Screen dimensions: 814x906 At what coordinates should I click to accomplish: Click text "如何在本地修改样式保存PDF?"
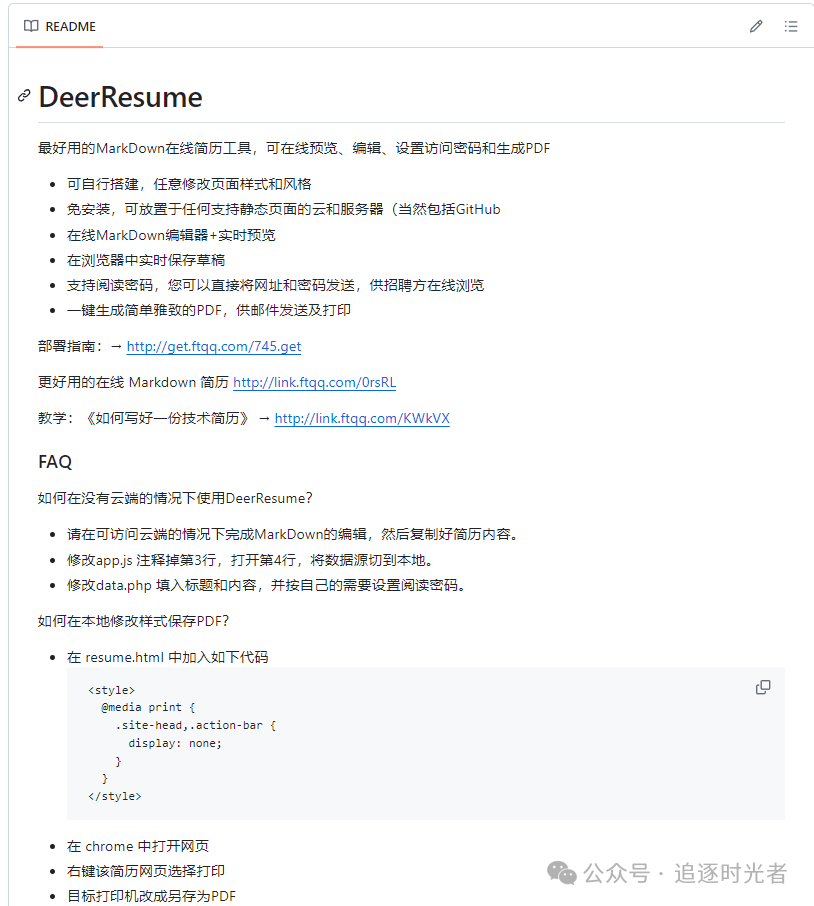pos(133,621)
